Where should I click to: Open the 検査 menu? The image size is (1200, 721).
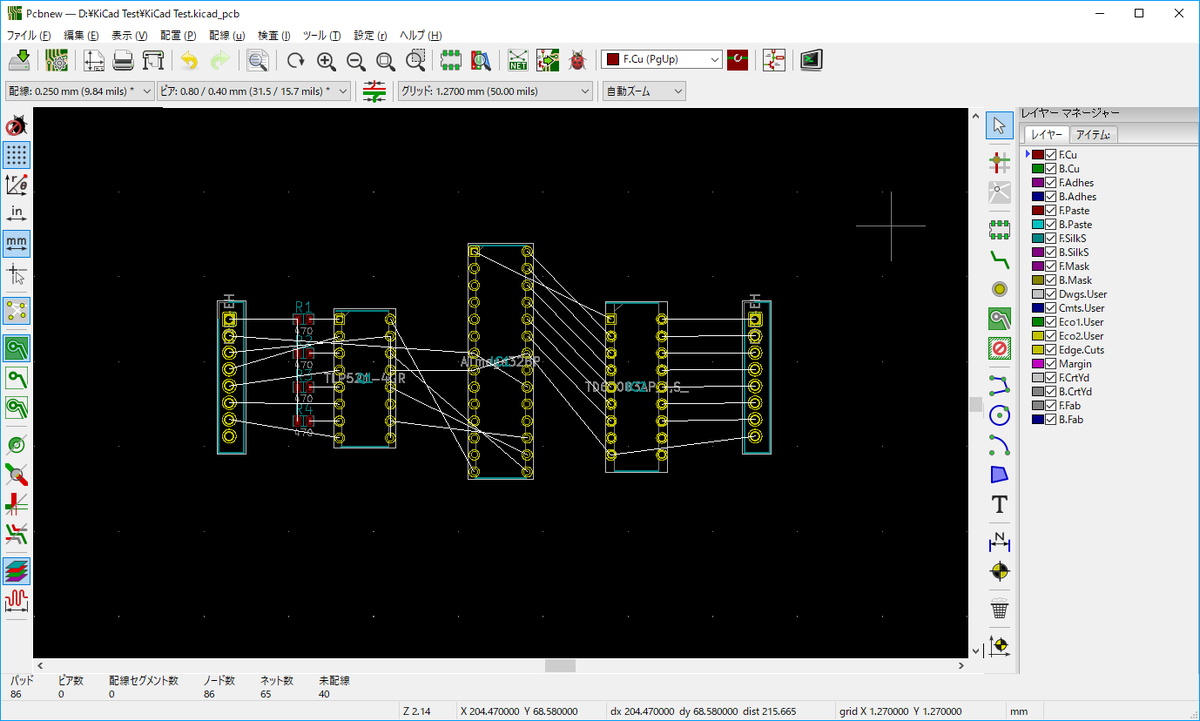pos(274,35)
